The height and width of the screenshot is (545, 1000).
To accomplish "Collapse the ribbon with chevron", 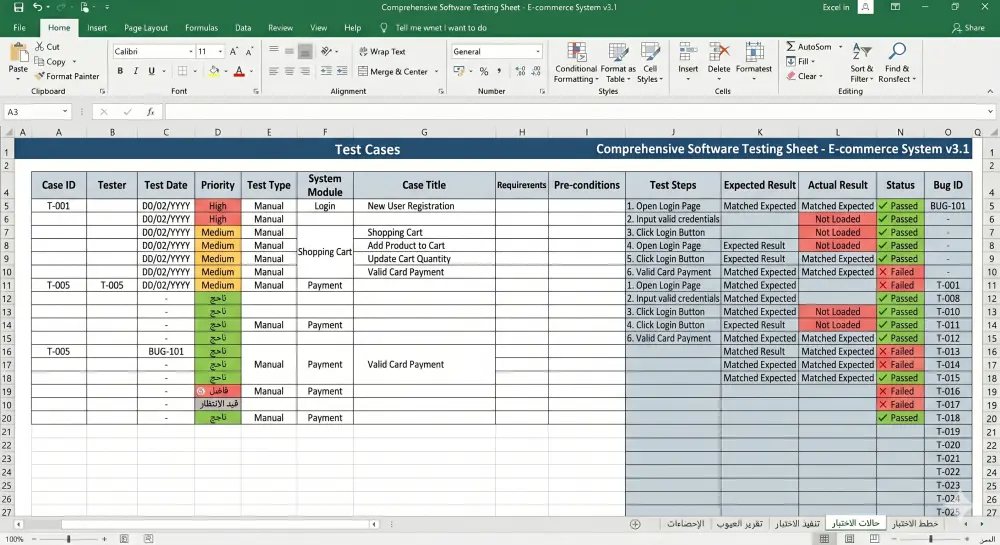I will coord(990,92).
